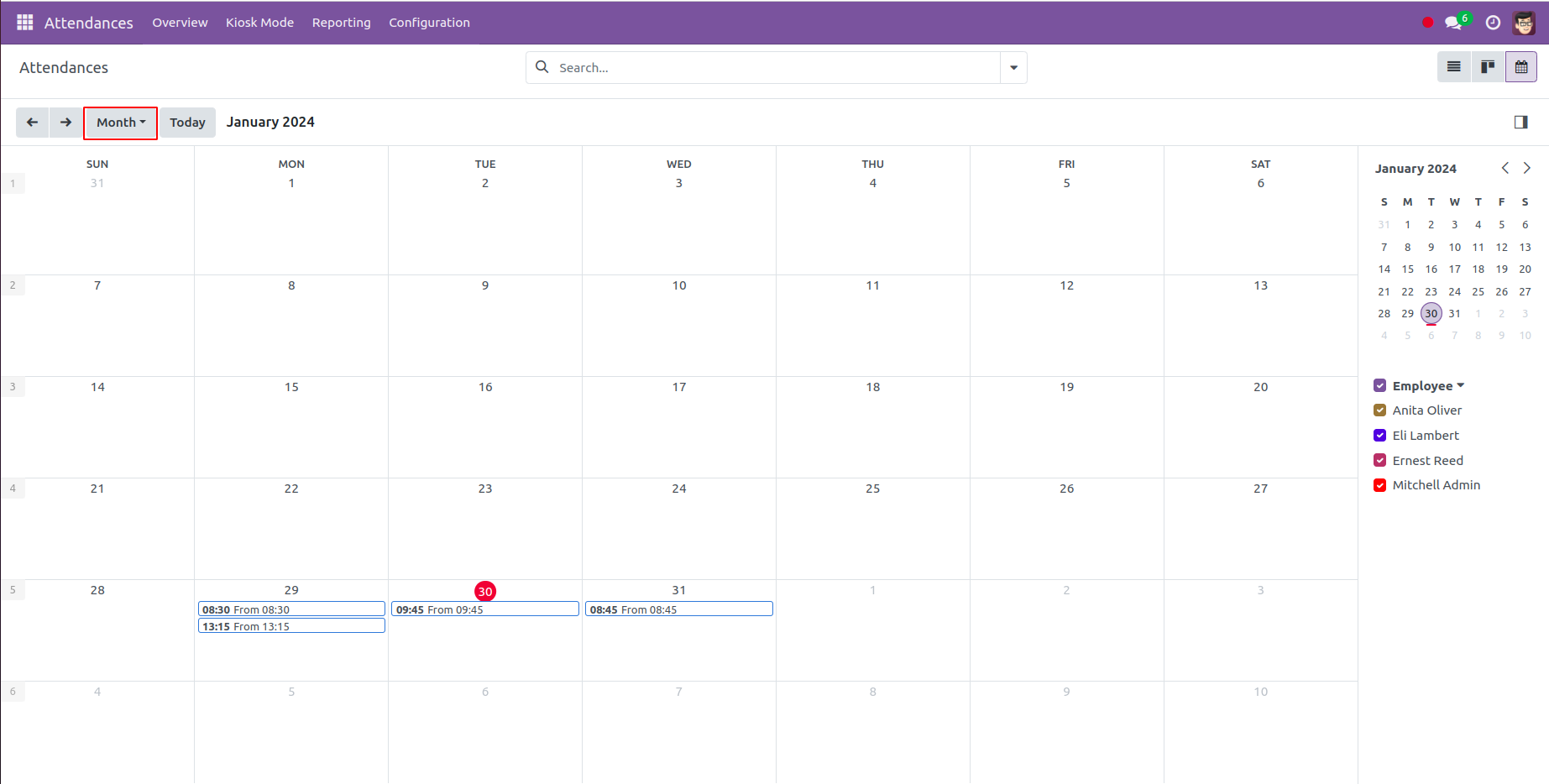Select day 12 in the mini calendar

click(1502, 248)
